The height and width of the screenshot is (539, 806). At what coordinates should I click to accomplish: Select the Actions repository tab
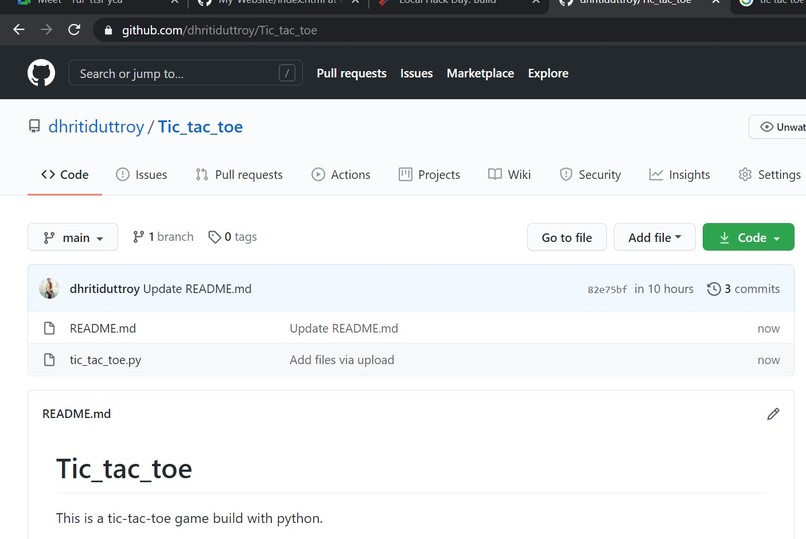(341, 175)
